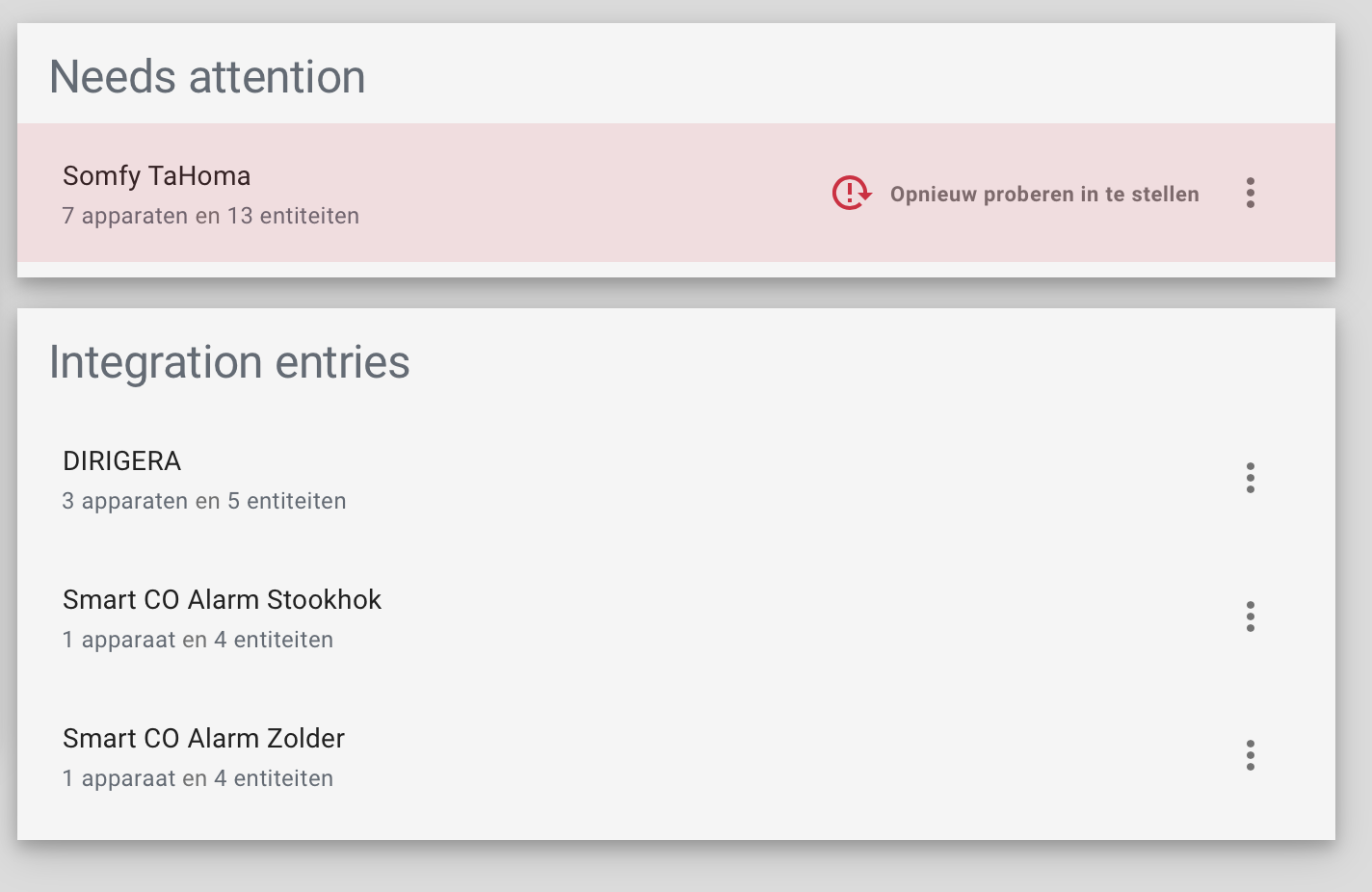Click 'Opnieuw proberen in te stellen'
1372x892 pixels.
pyautogui.click(x=1044, y=194)
